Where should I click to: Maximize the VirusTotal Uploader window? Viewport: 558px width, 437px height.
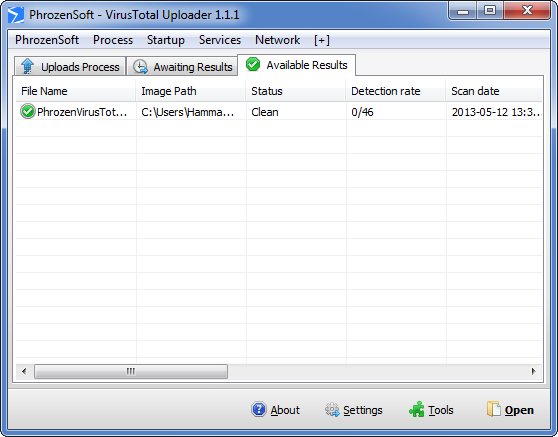pos(490,11)
